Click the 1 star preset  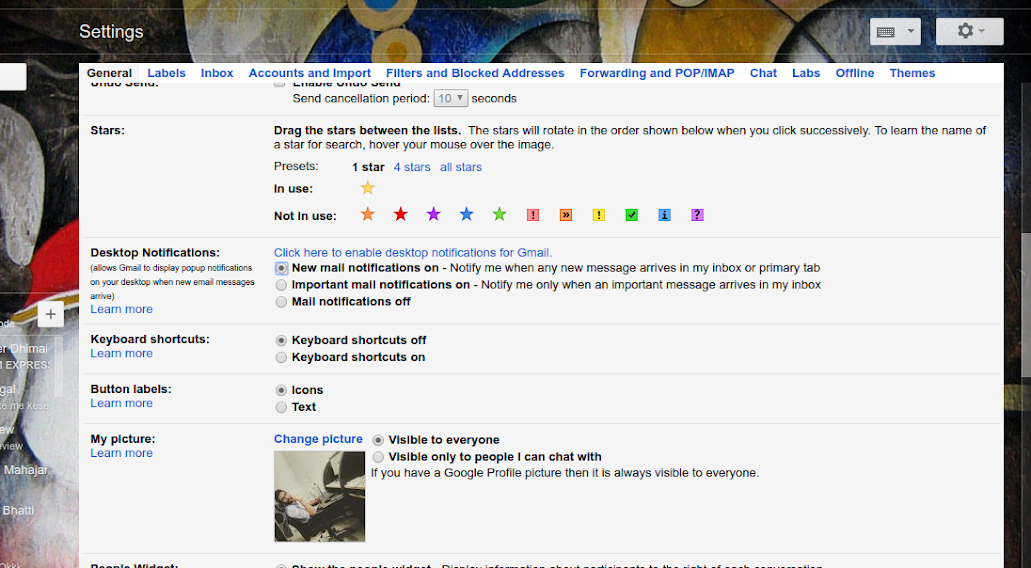pyautogui.click(x=368, y=167)
